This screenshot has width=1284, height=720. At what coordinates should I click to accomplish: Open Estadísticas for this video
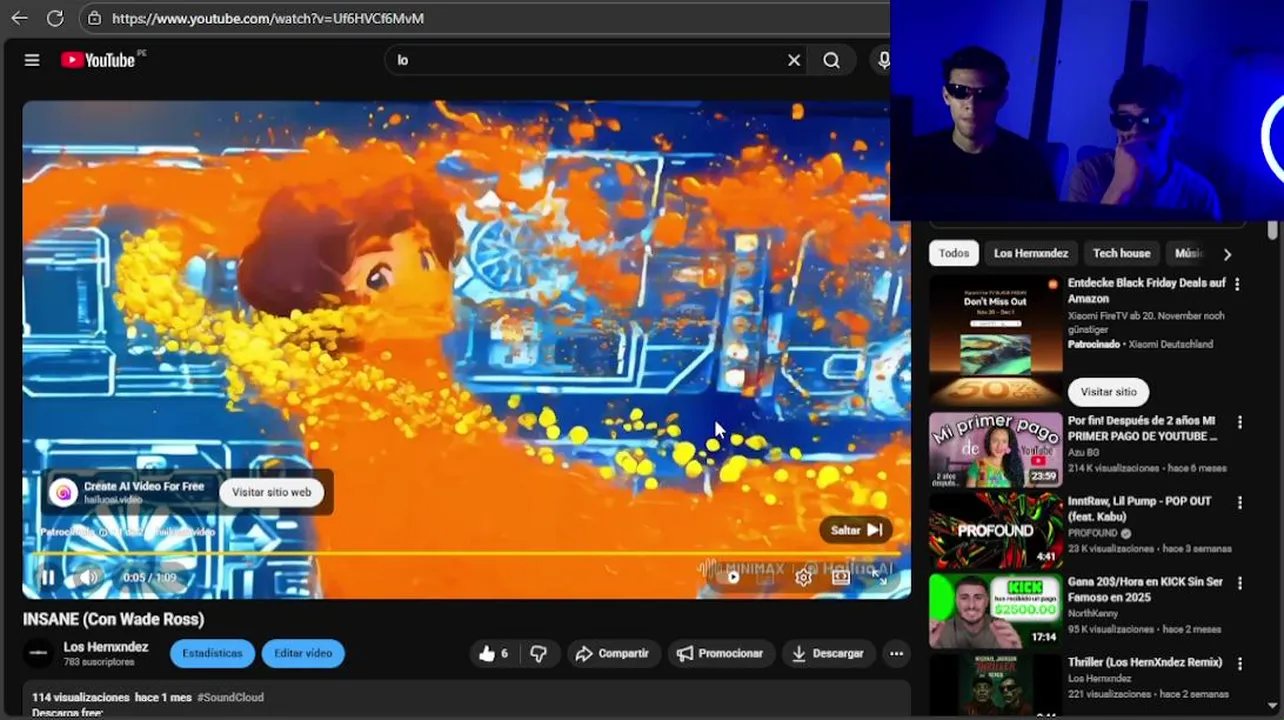[212, 653]
